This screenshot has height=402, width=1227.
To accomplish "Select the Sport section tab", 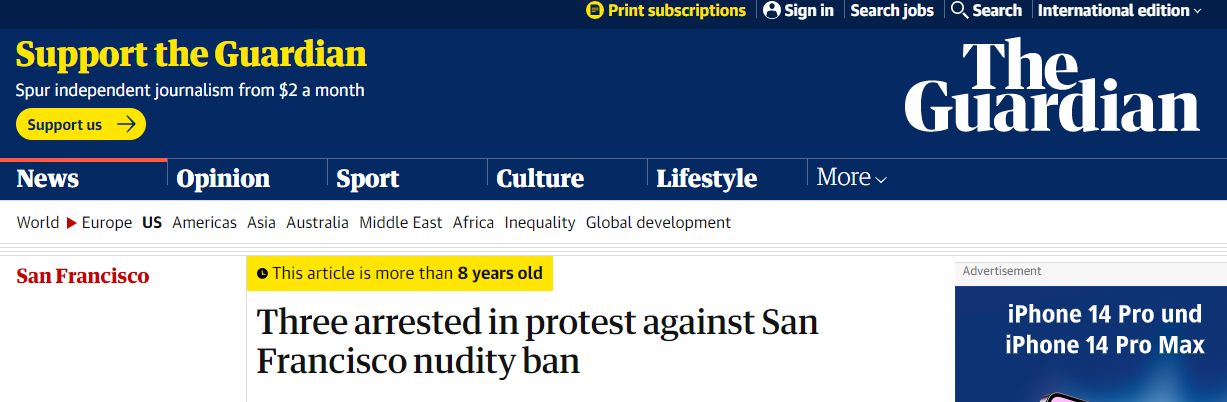I will [x=368, y=179].
